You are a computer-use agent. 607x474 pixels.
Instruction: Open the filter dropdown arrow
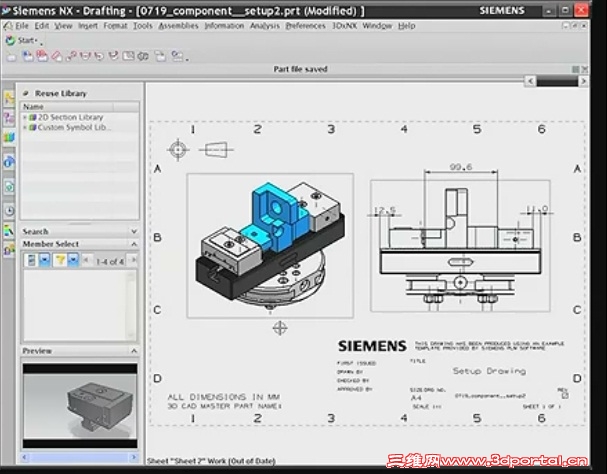click(x=73, y=260)
